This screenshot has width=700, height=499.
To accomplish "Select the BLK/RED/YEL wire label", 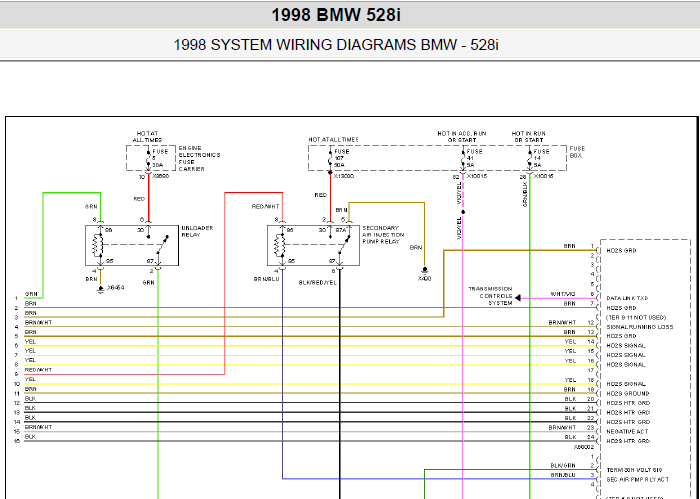I will (x=317, y=283).
